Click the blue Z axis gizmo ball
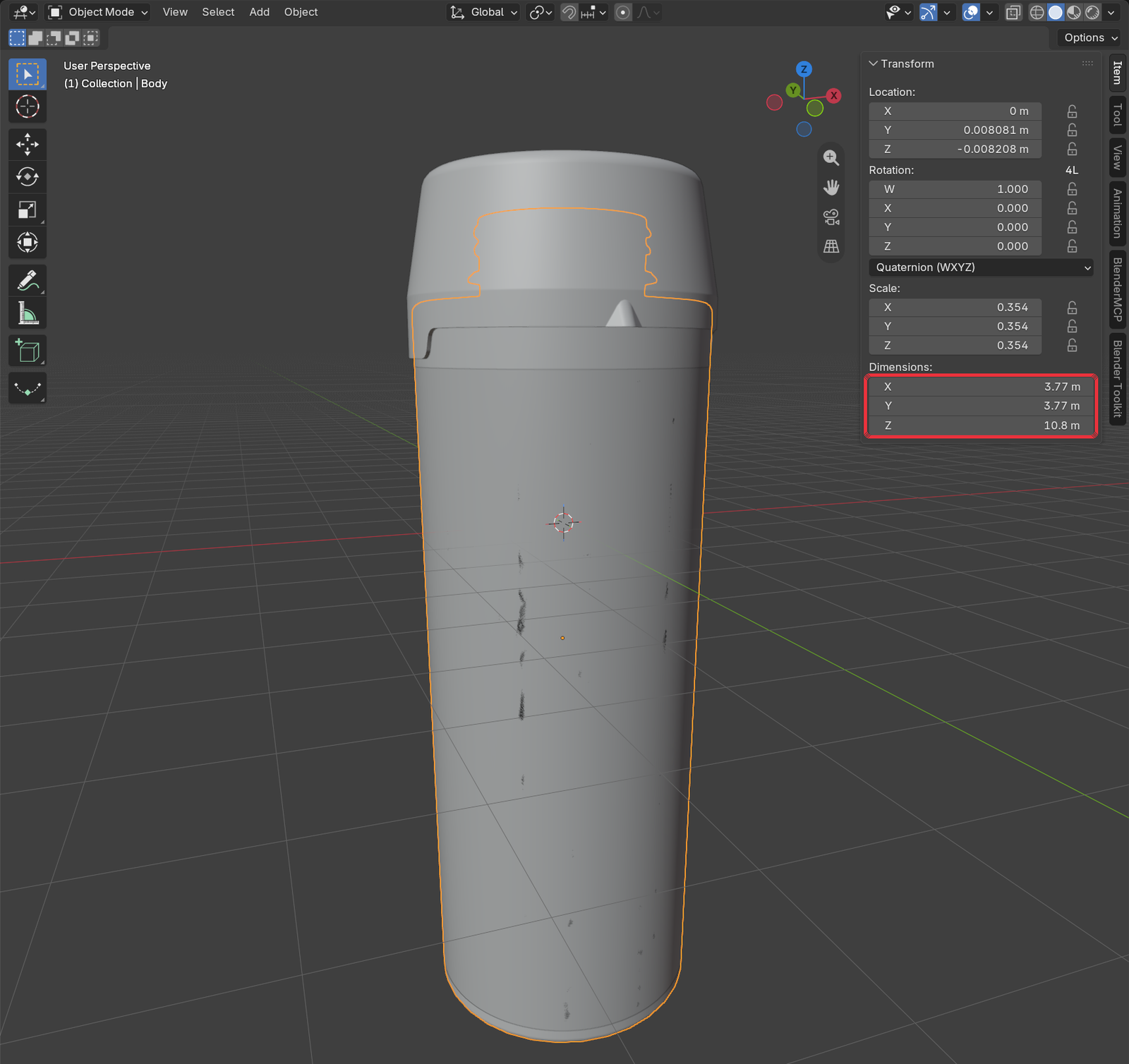The width and height of the screenshot is (1129, 1064). (x=804, y=69)
